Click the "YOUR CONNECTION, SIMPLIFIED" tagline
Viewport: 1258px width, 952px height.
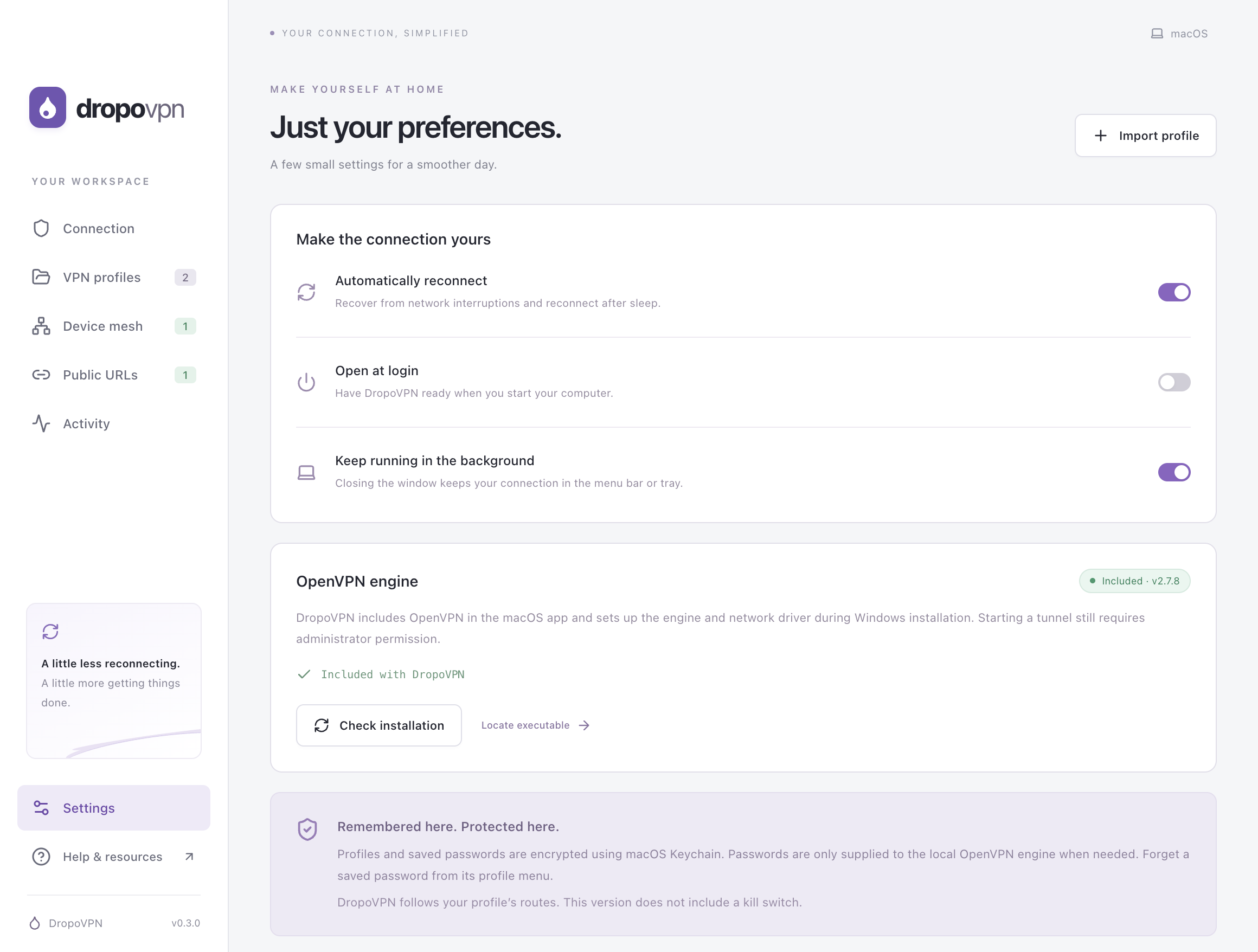(375, 33)
